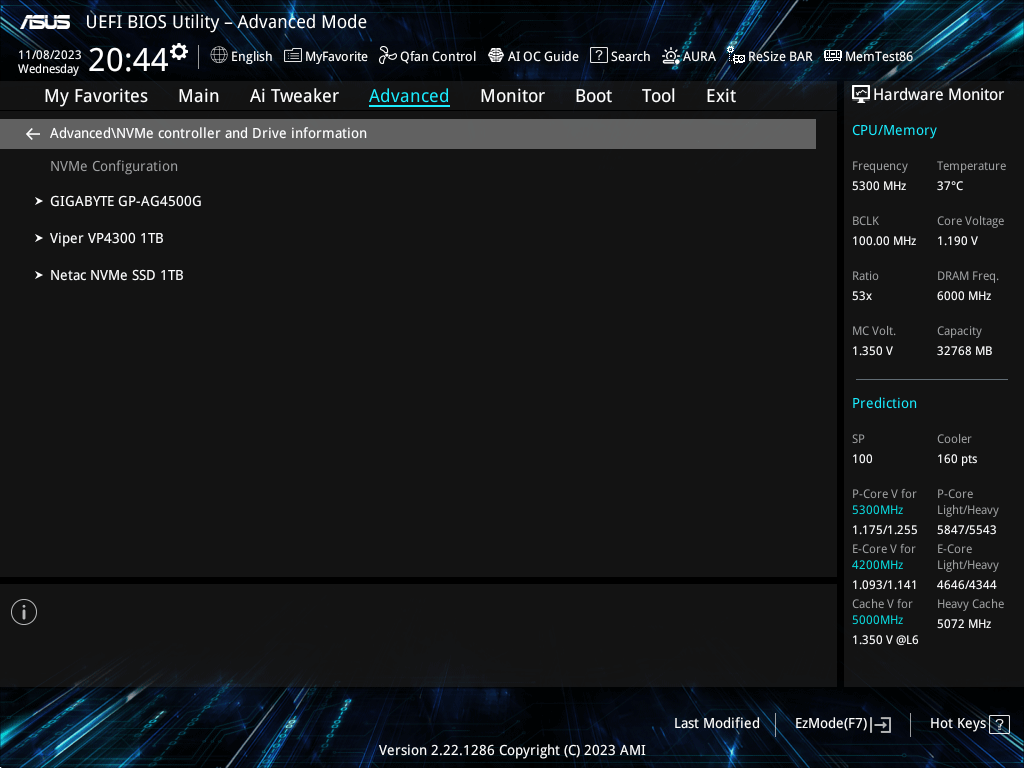Click the date 11/08/2023

(50, 55)
